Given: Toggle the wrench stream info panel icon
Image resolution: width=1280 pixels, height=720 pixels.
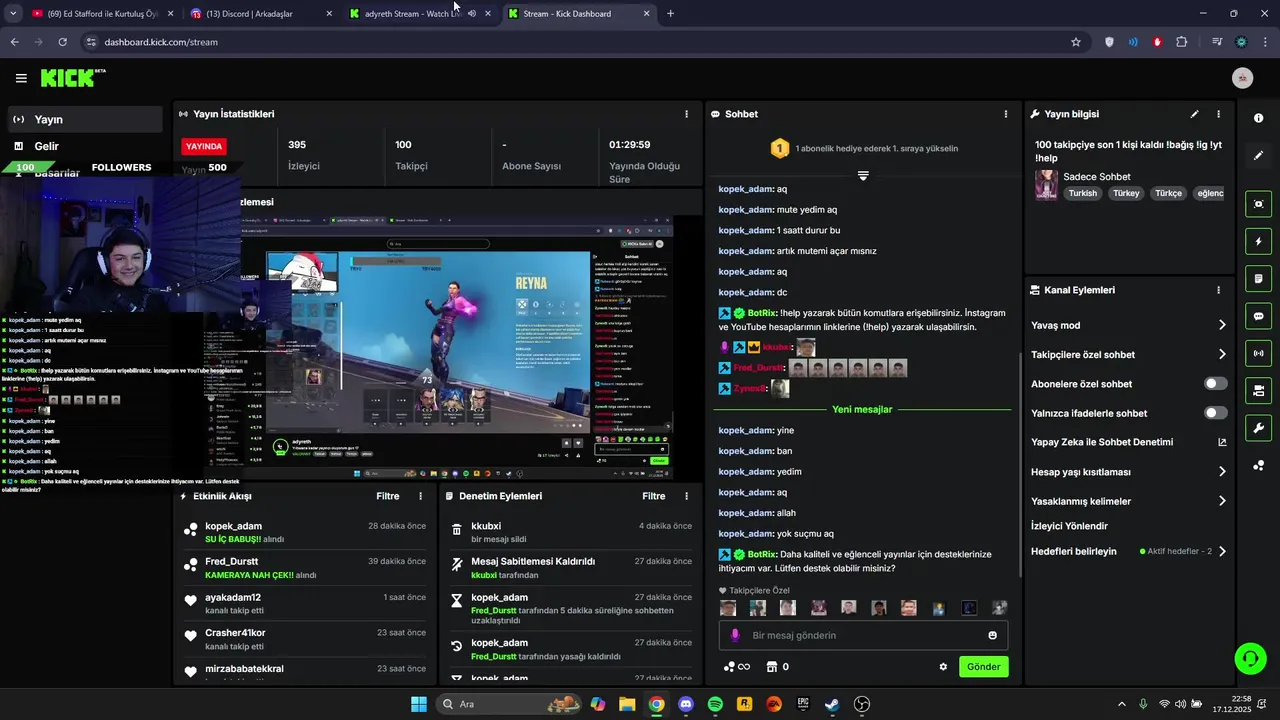Looking at the screenshot, I should pyautogui.click(x=1258, y=428).
